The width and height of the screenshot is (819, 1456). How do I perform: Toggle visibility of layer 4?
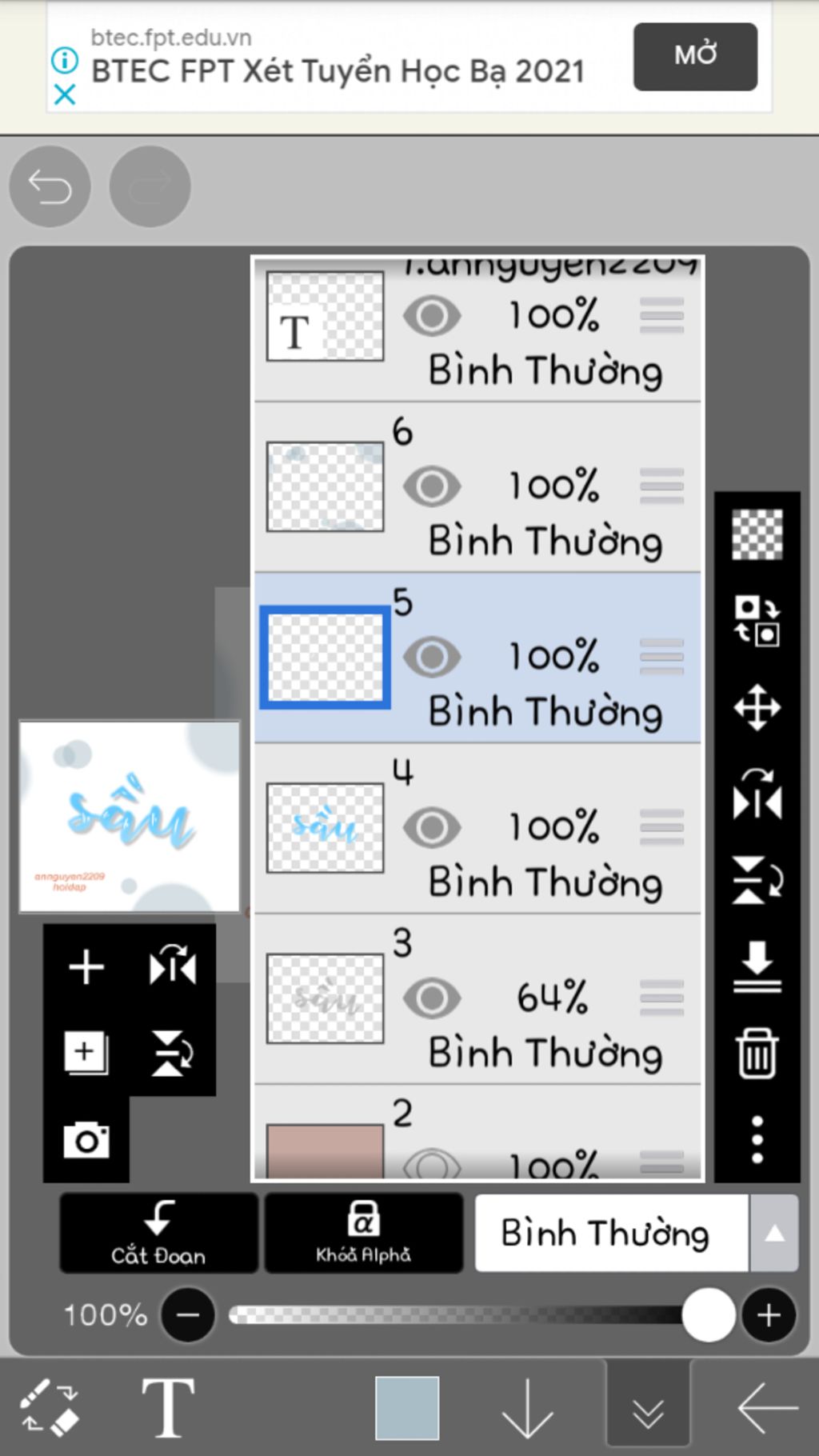(x=432, y=827)
